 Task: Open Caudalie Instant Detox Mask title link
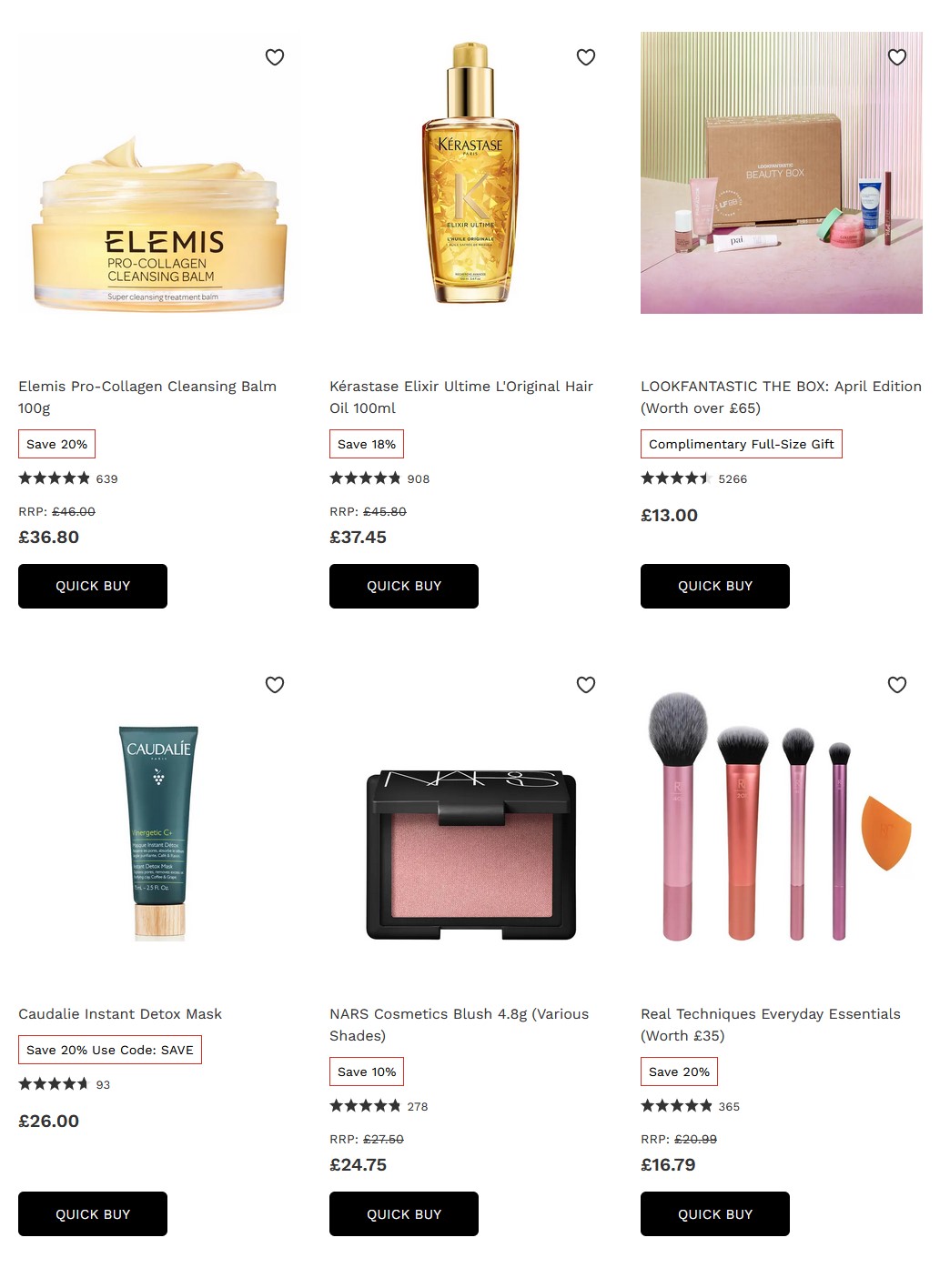(120, 1014)
